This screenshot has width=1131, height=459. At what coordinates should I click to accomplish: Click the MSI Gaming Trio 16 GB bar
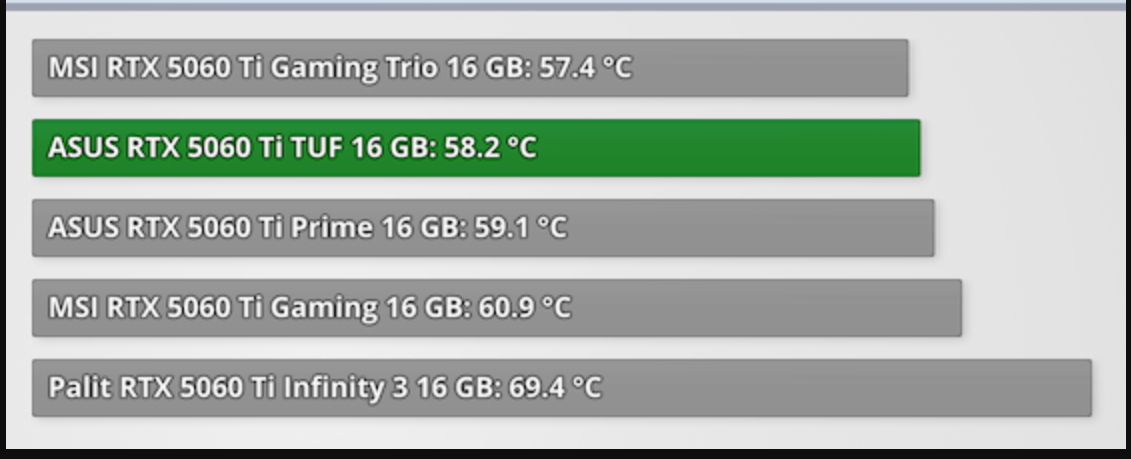pyautogui.click(x=470, y=68)
